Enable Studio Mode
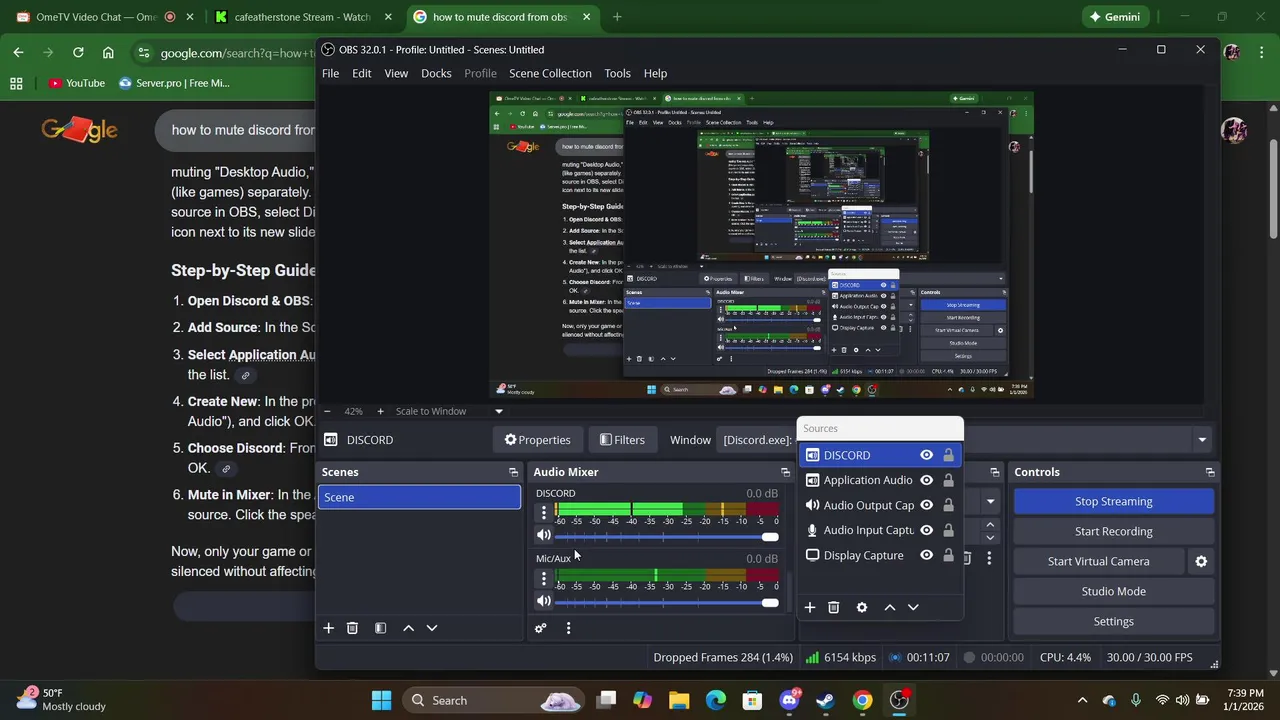 [x=1113, y=591]
